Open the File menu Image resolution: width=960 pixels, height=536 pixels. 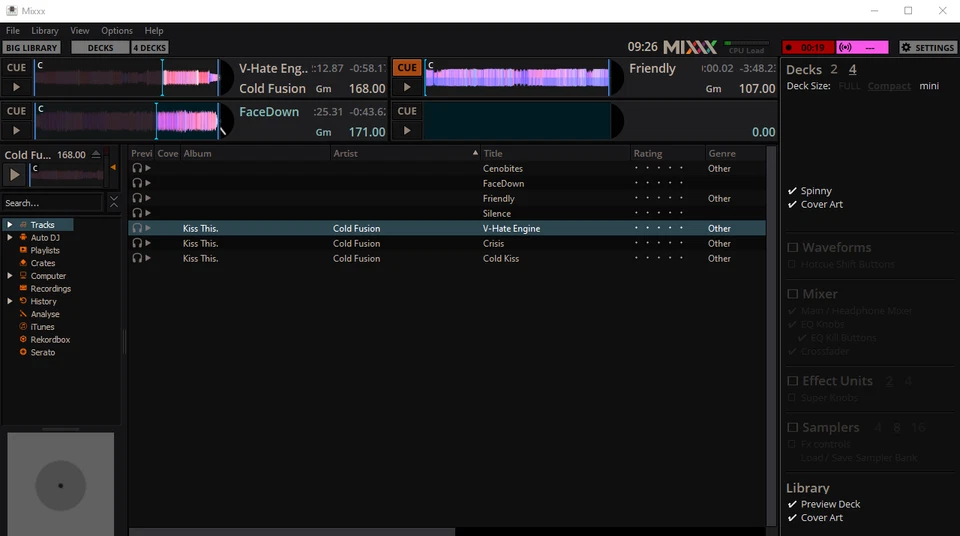(13, 31)
